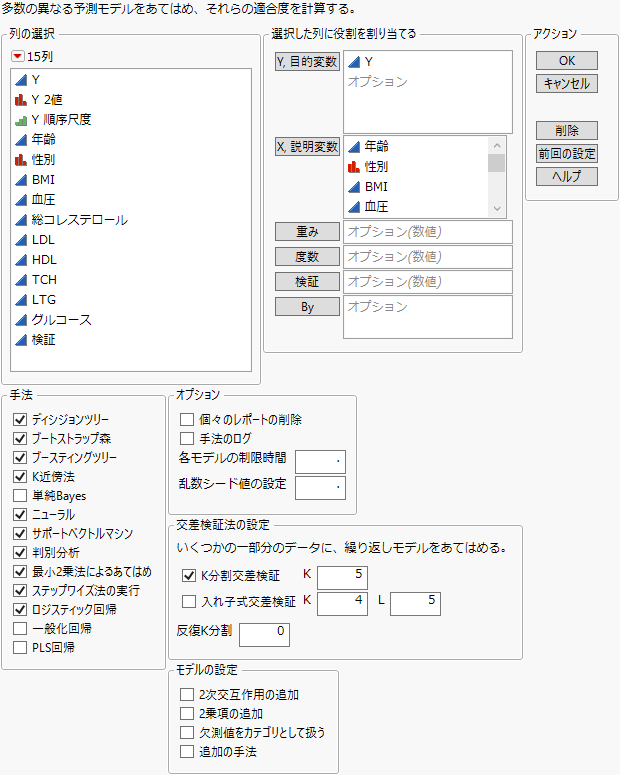
Task: Click nominal icon beside 性別 in X,説明変数 box
Action: tap(354, 167)
